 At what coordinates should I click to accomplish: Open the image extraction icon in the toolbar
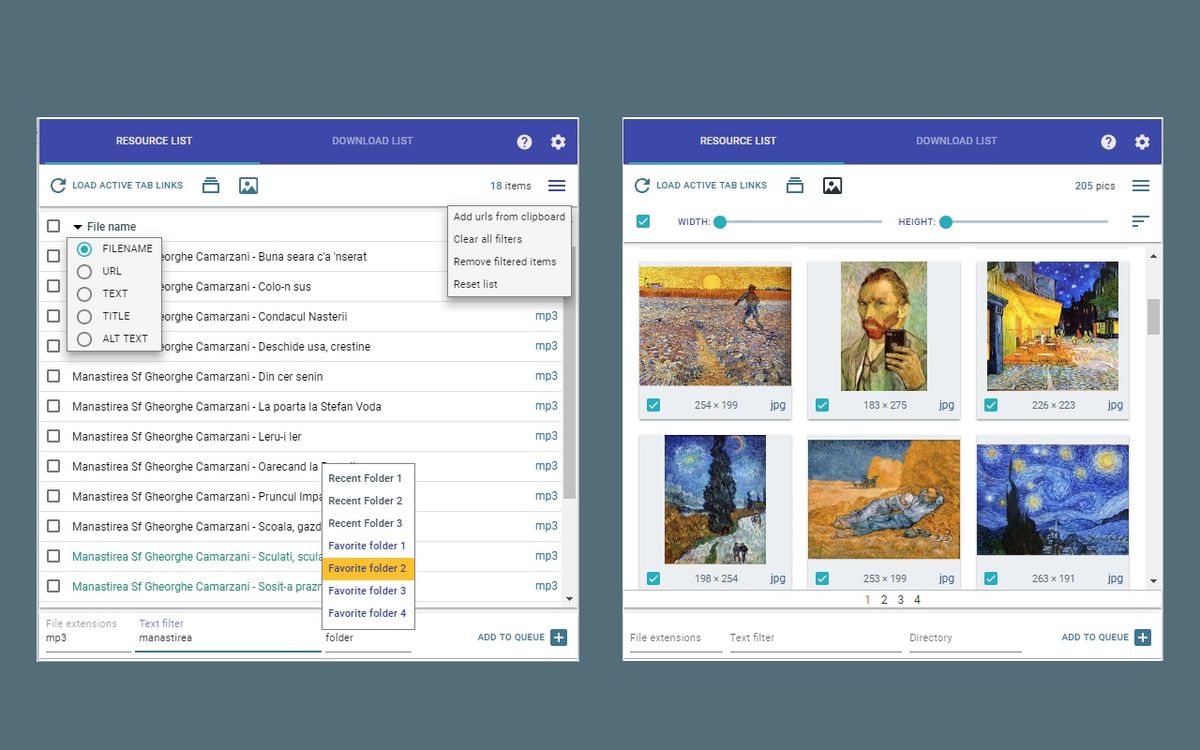(247, 185)
